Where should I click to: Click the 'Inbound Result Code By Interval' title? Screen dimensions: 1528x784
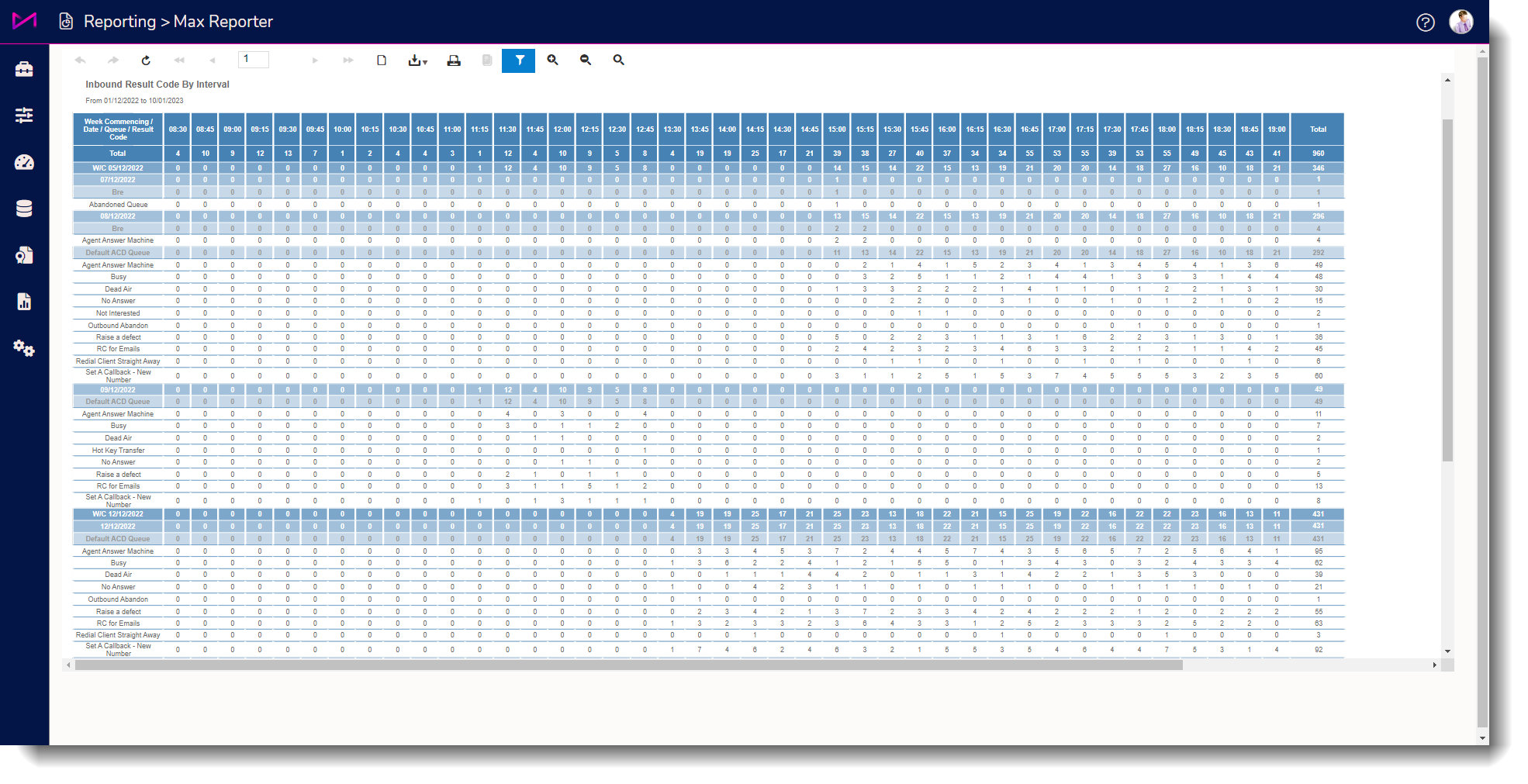click(157, 85)
